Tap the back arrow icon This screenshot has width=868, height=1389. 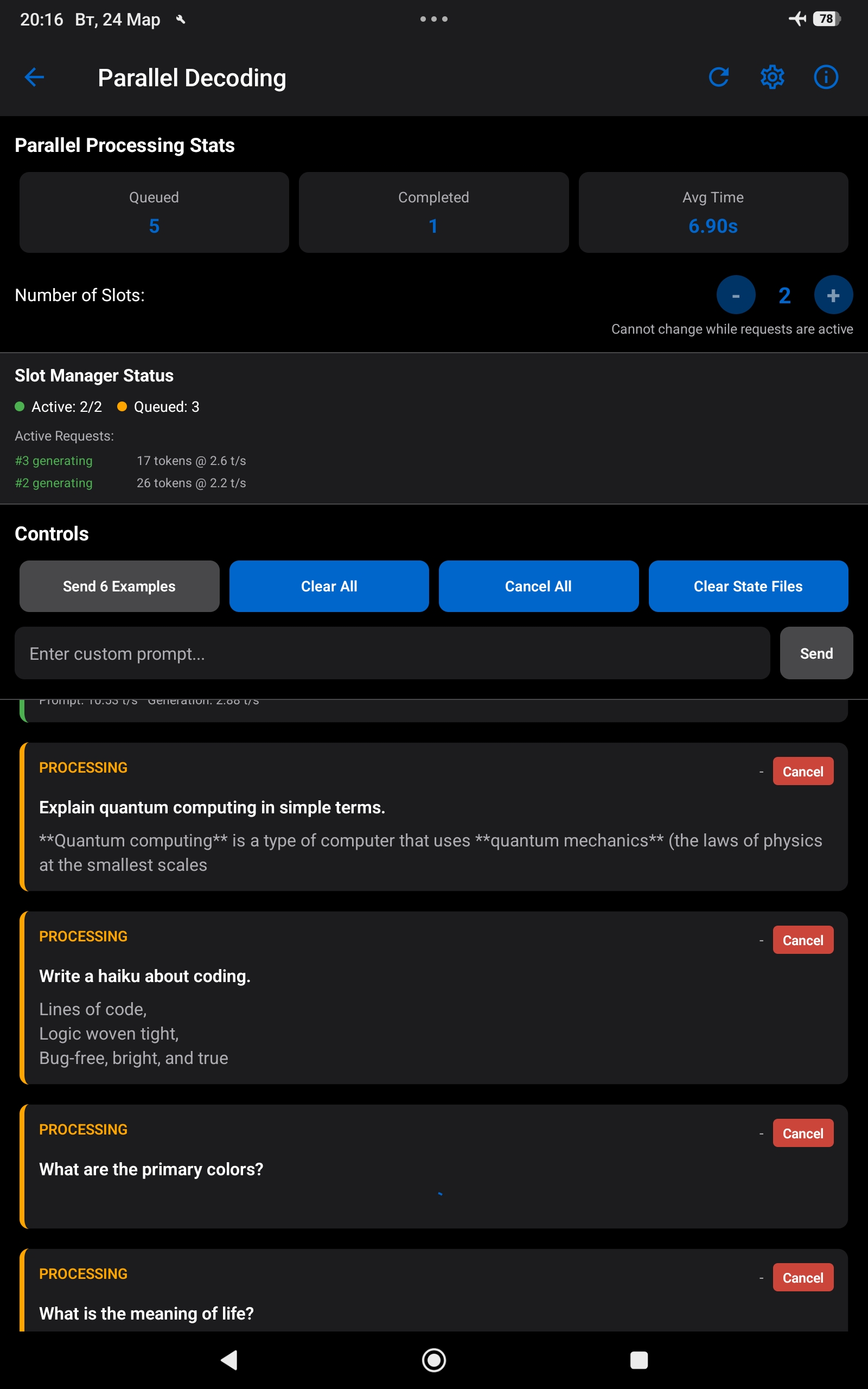click(34, 78)
